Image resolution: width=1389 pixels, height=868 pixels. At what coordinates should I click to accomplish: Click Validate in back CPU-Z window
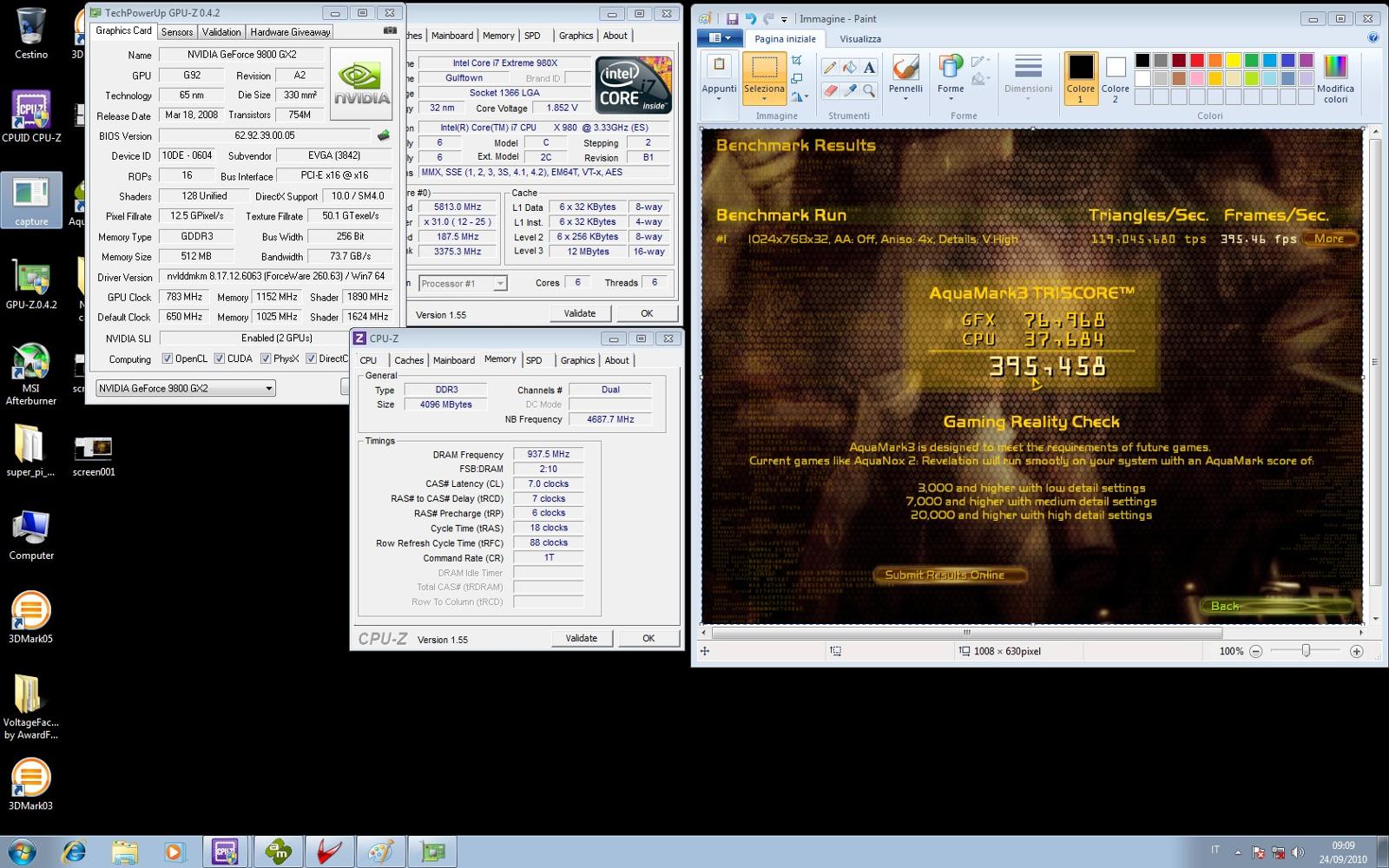[x=580, y=313]
